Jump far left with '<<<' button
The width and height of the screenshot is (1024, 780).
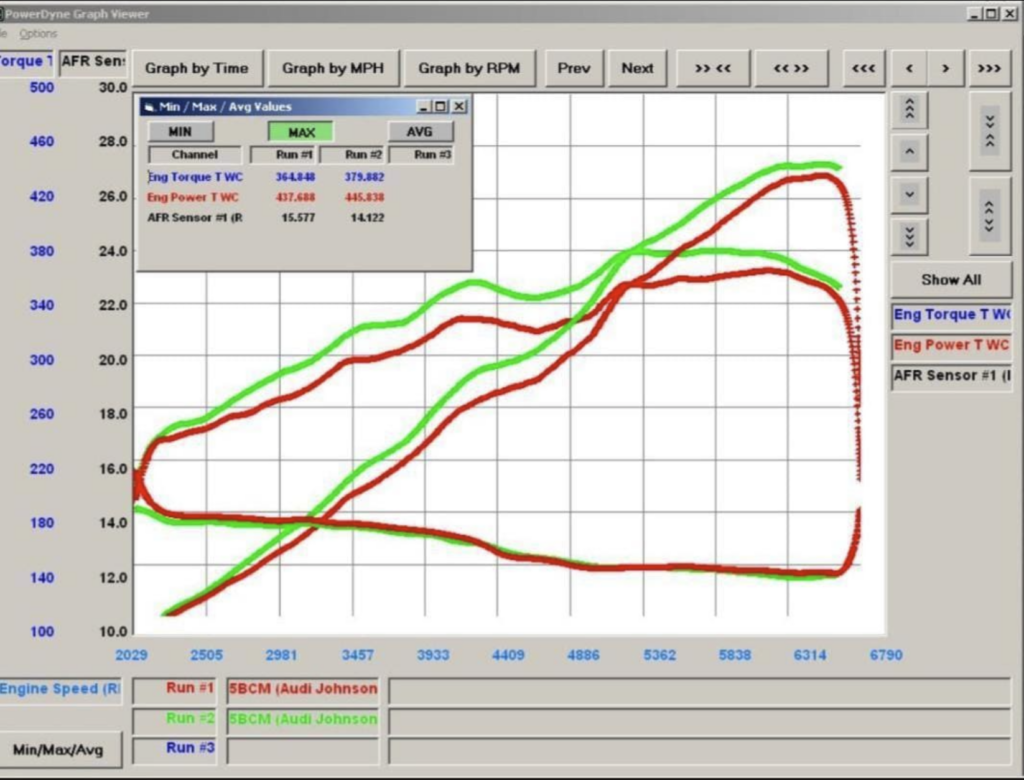click(863, 68)
